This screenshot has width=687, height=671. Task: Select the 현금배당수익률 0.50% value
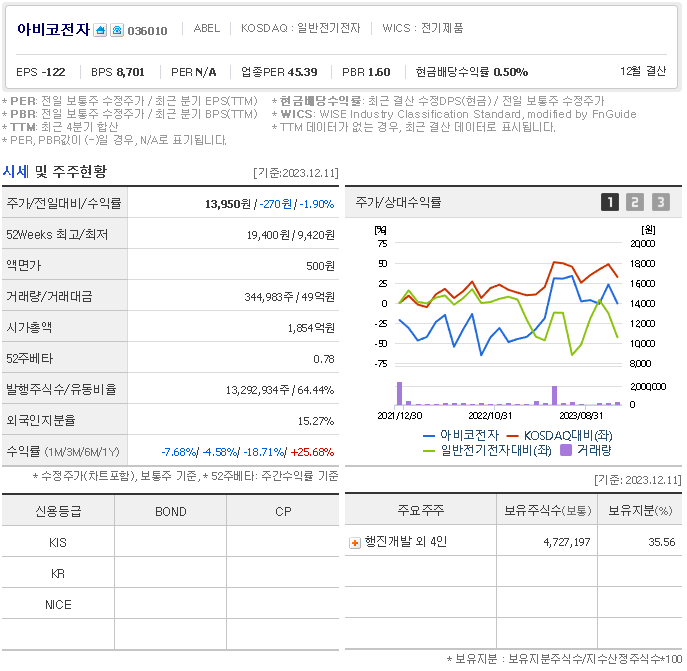point(471,72)
